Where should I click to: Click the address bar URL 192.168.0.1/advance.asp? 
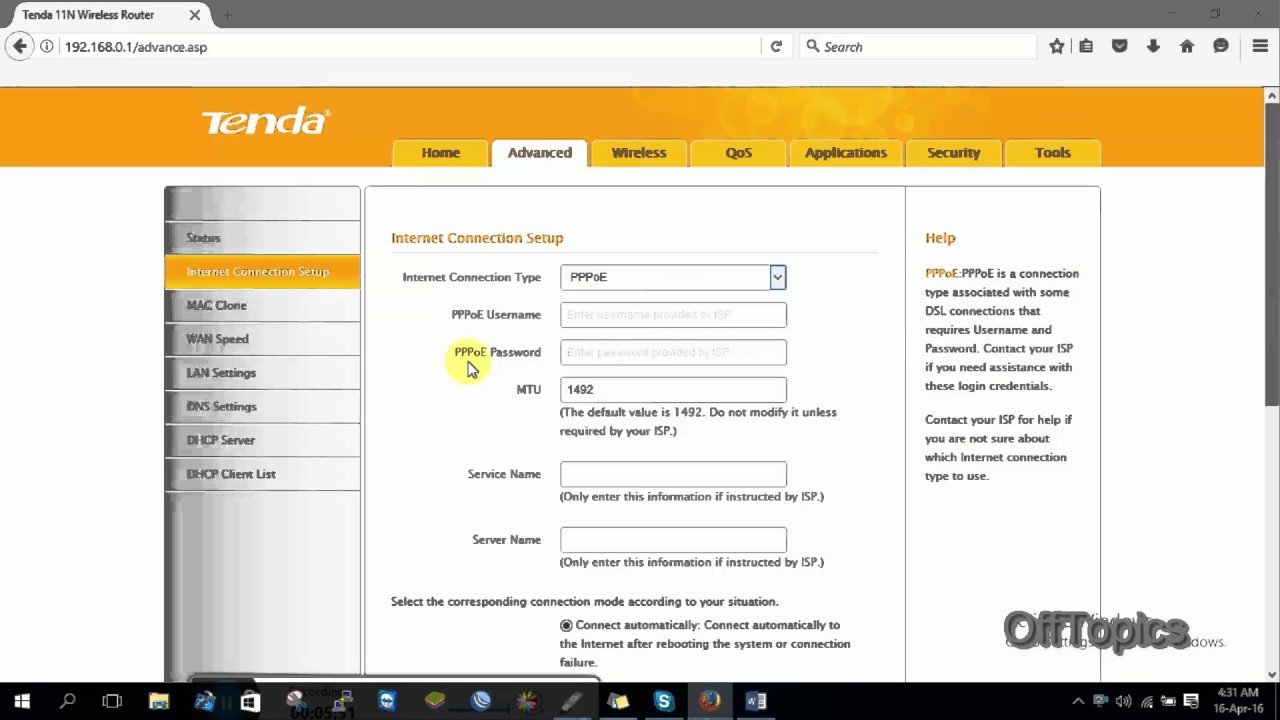(x=136, y=47)
